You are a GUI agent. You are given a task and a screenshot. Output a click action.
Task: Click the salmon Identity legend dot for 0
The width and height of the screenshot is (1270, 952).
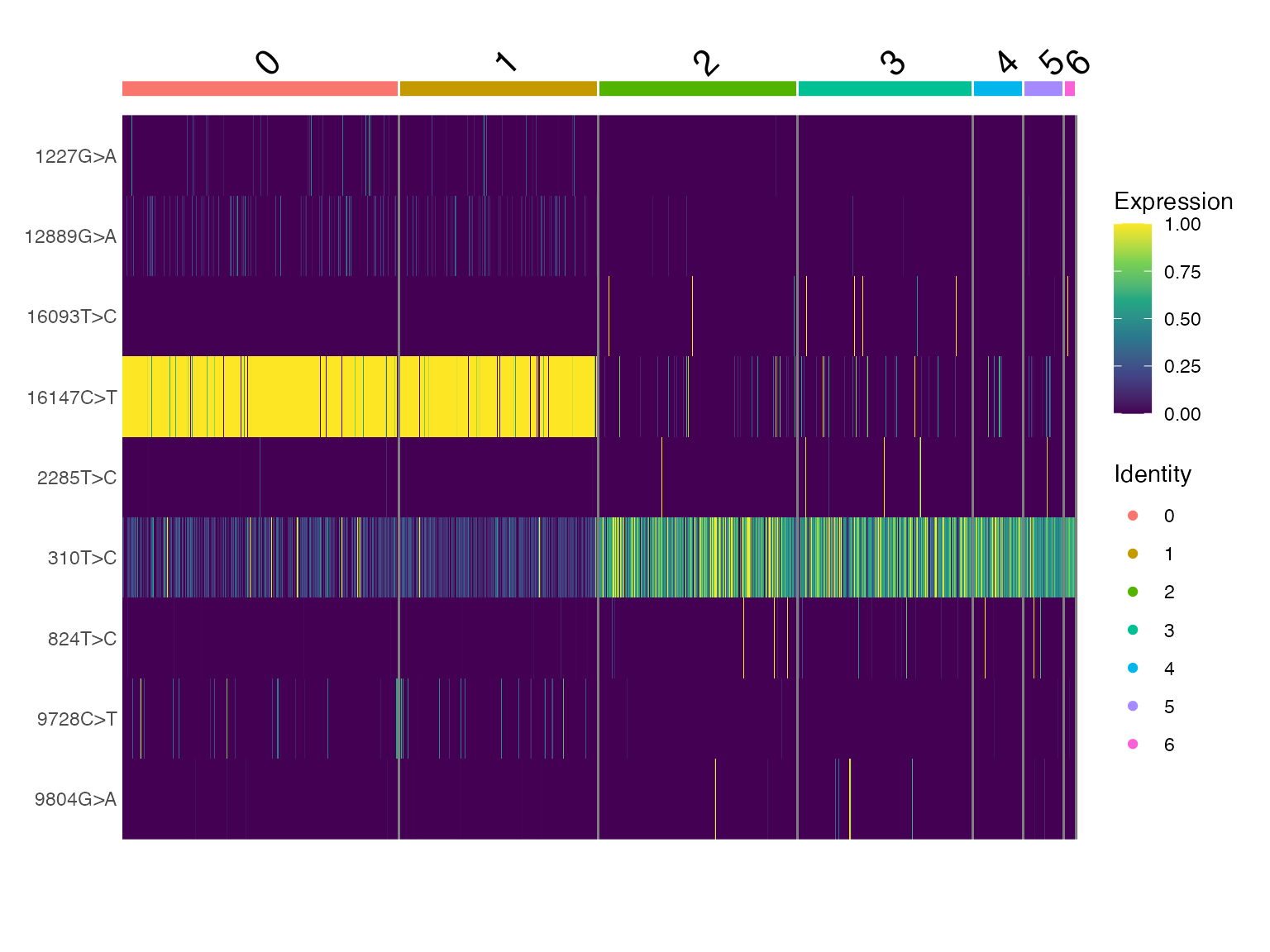(x=1133, y=516)
